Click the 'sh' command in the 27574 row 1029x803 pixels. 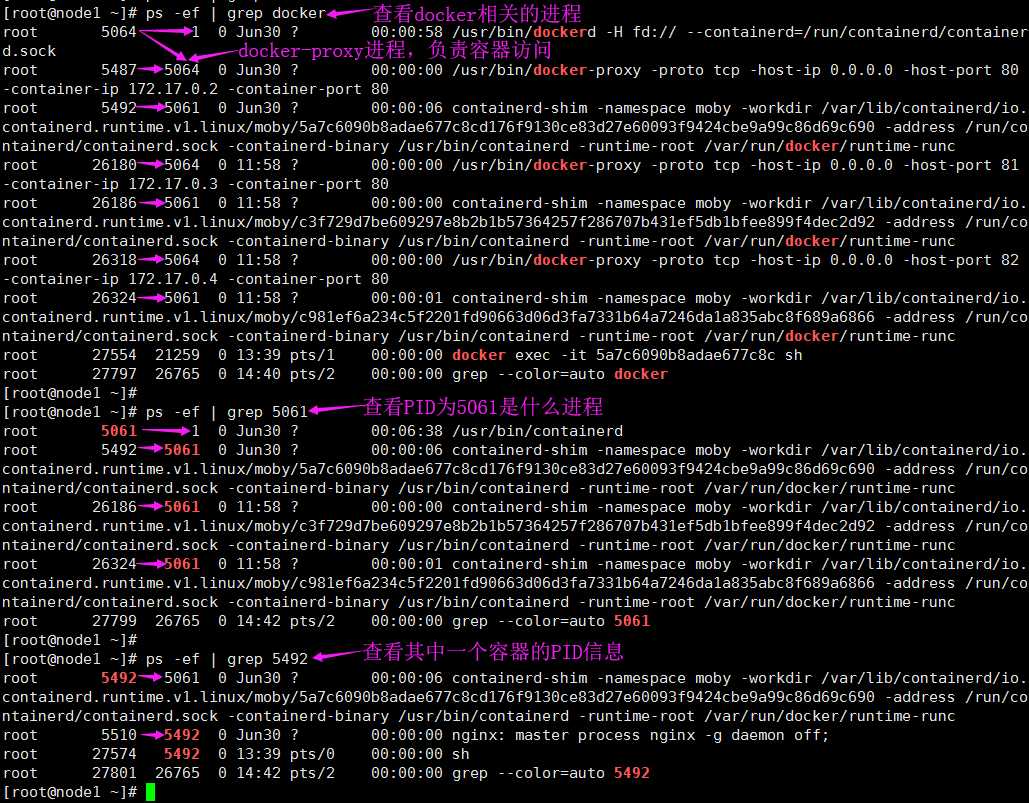(461, 754)
